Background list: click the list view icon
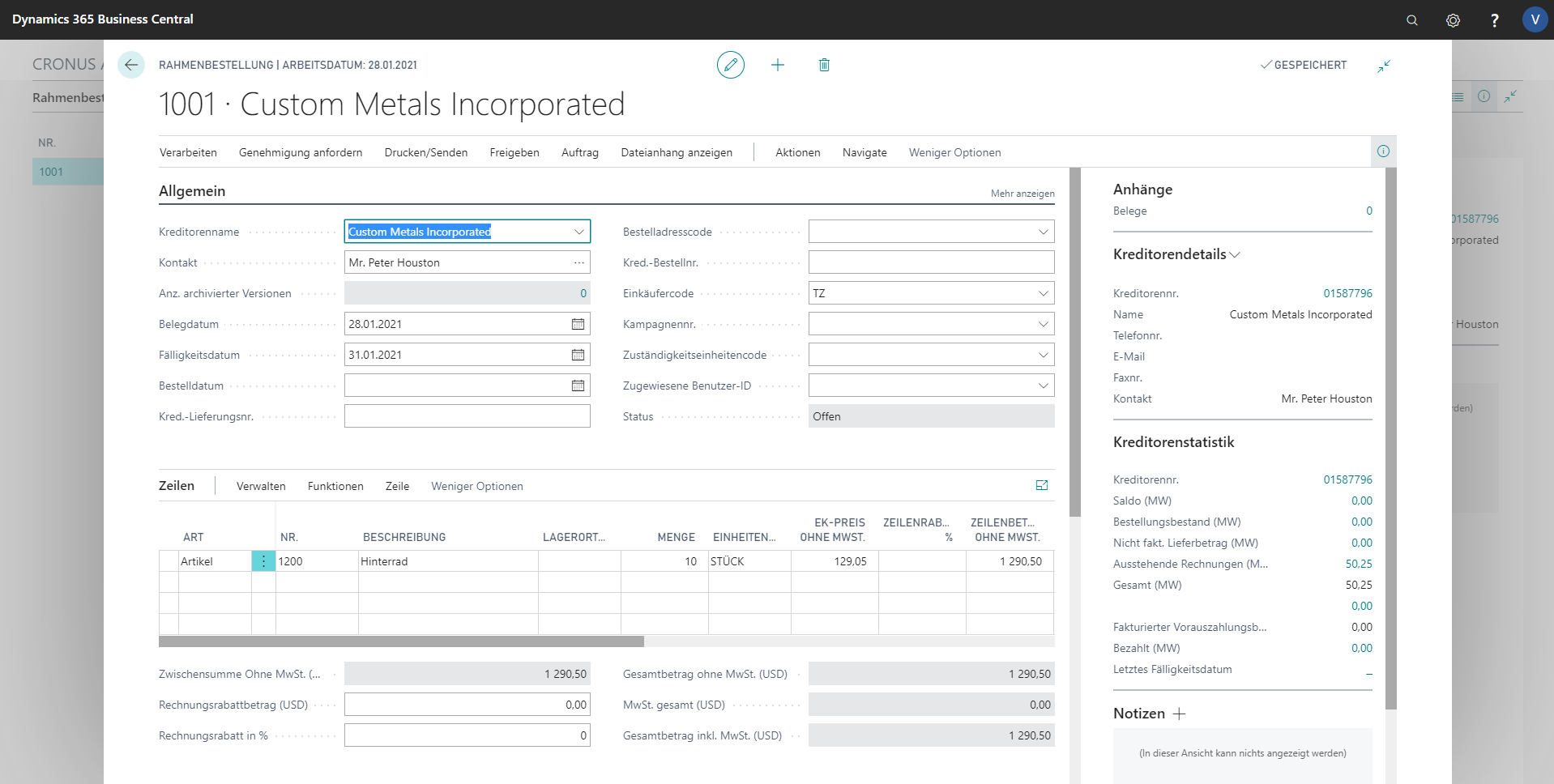 (x=1458, y=96)
